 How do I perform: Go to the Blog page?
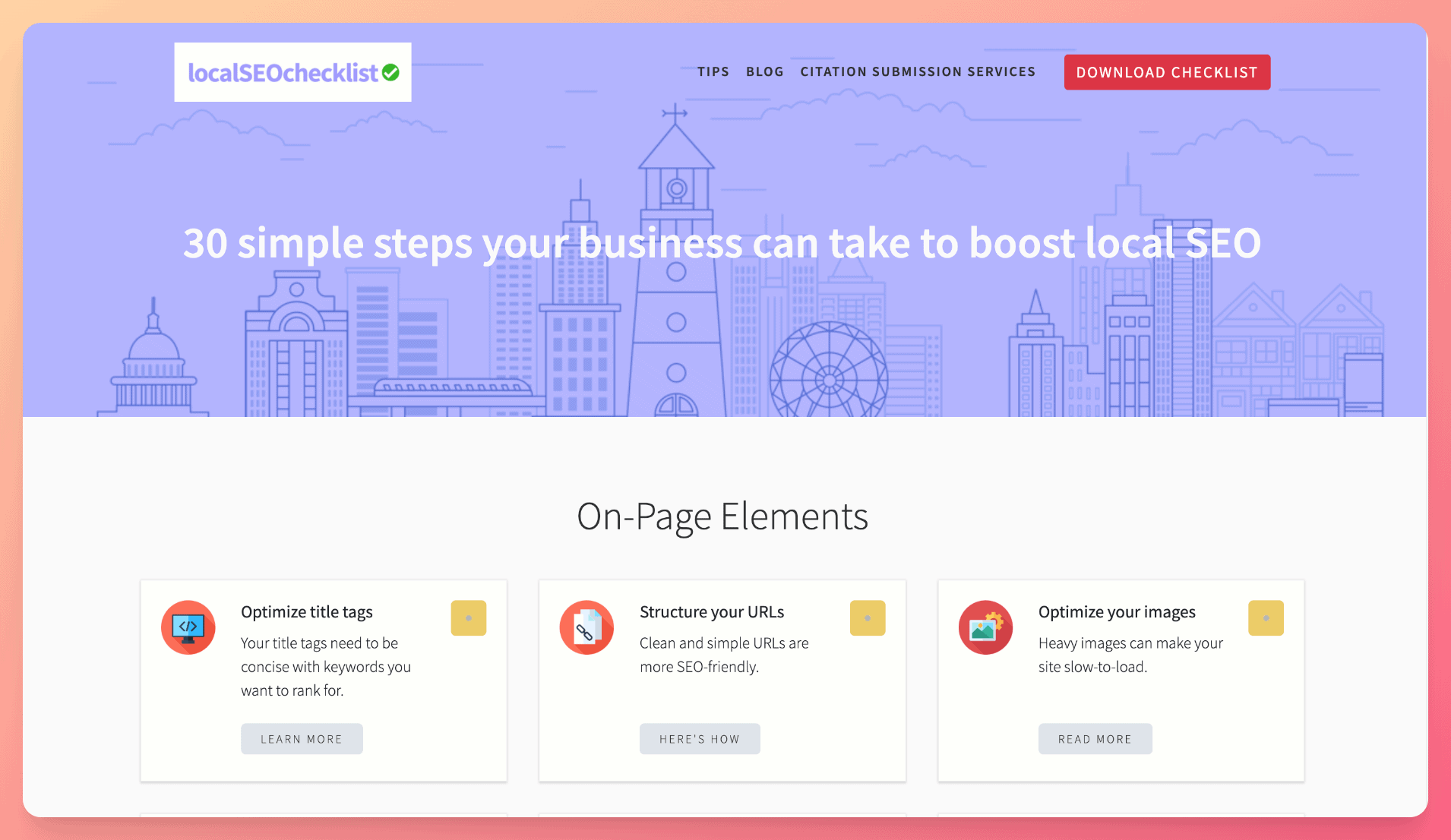click(764, 72)
